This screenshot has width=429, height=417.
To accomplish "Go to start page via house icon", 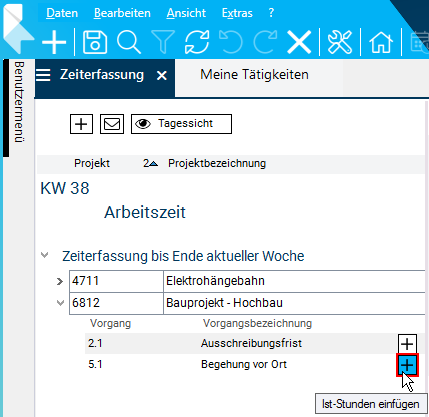I will (x=381, y=42).
